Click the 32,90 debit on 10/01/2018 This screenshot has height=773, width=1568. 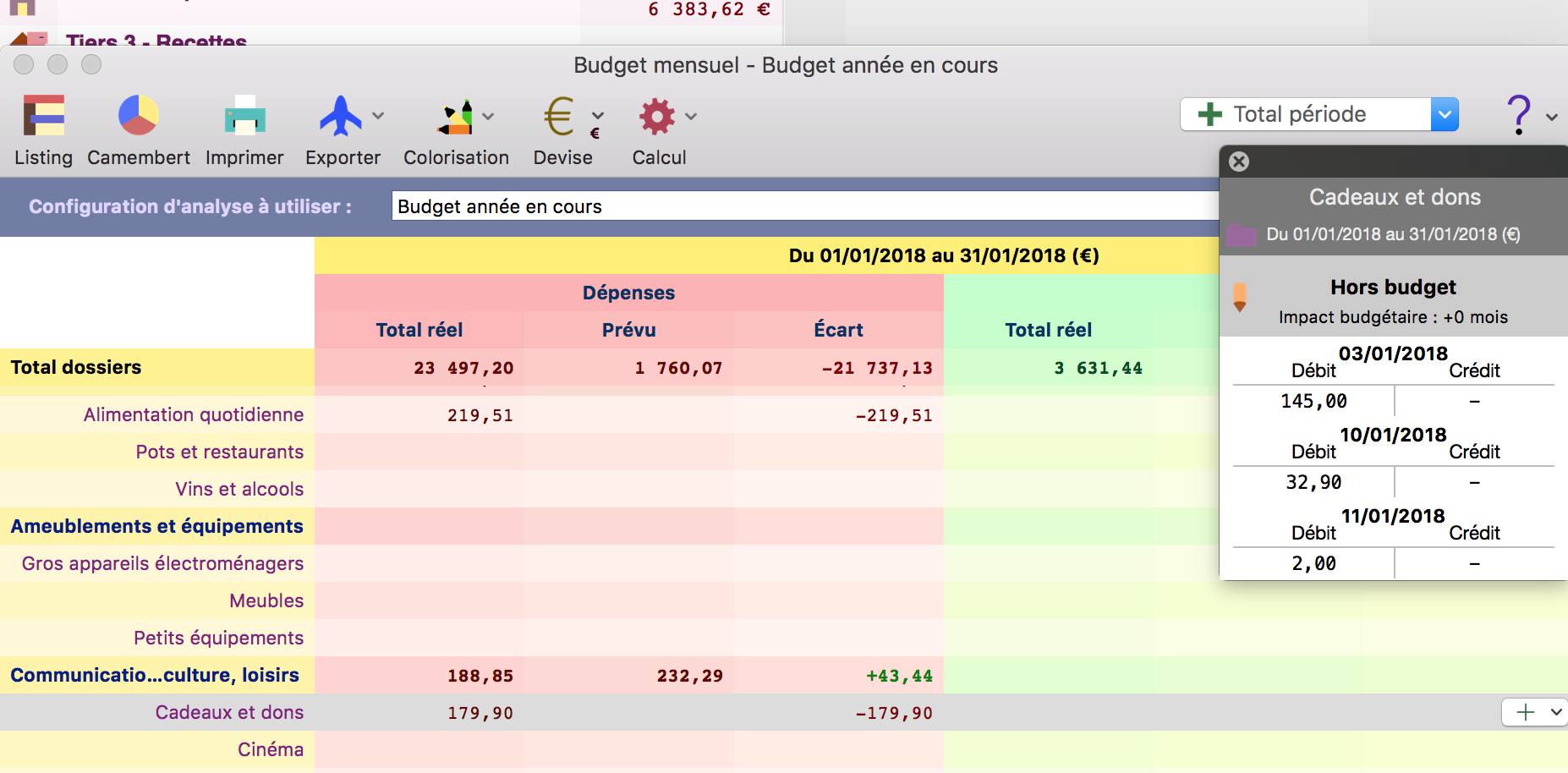click(x=1313, y=482)
